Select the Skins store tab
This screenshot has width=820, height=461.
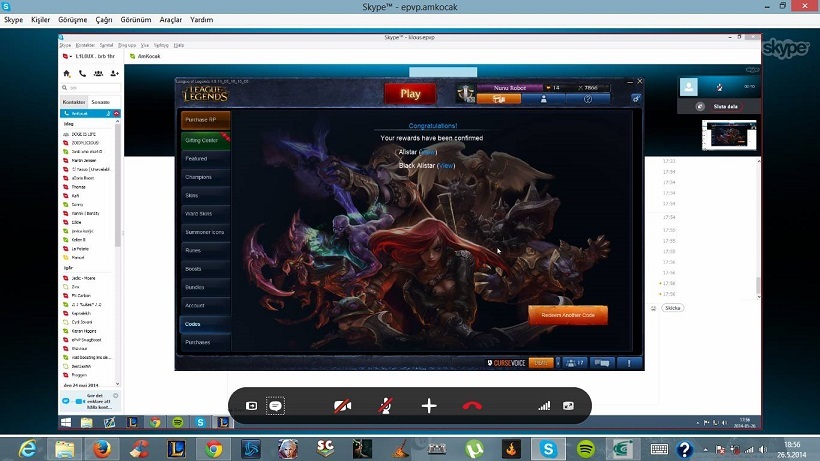point(206,195)
